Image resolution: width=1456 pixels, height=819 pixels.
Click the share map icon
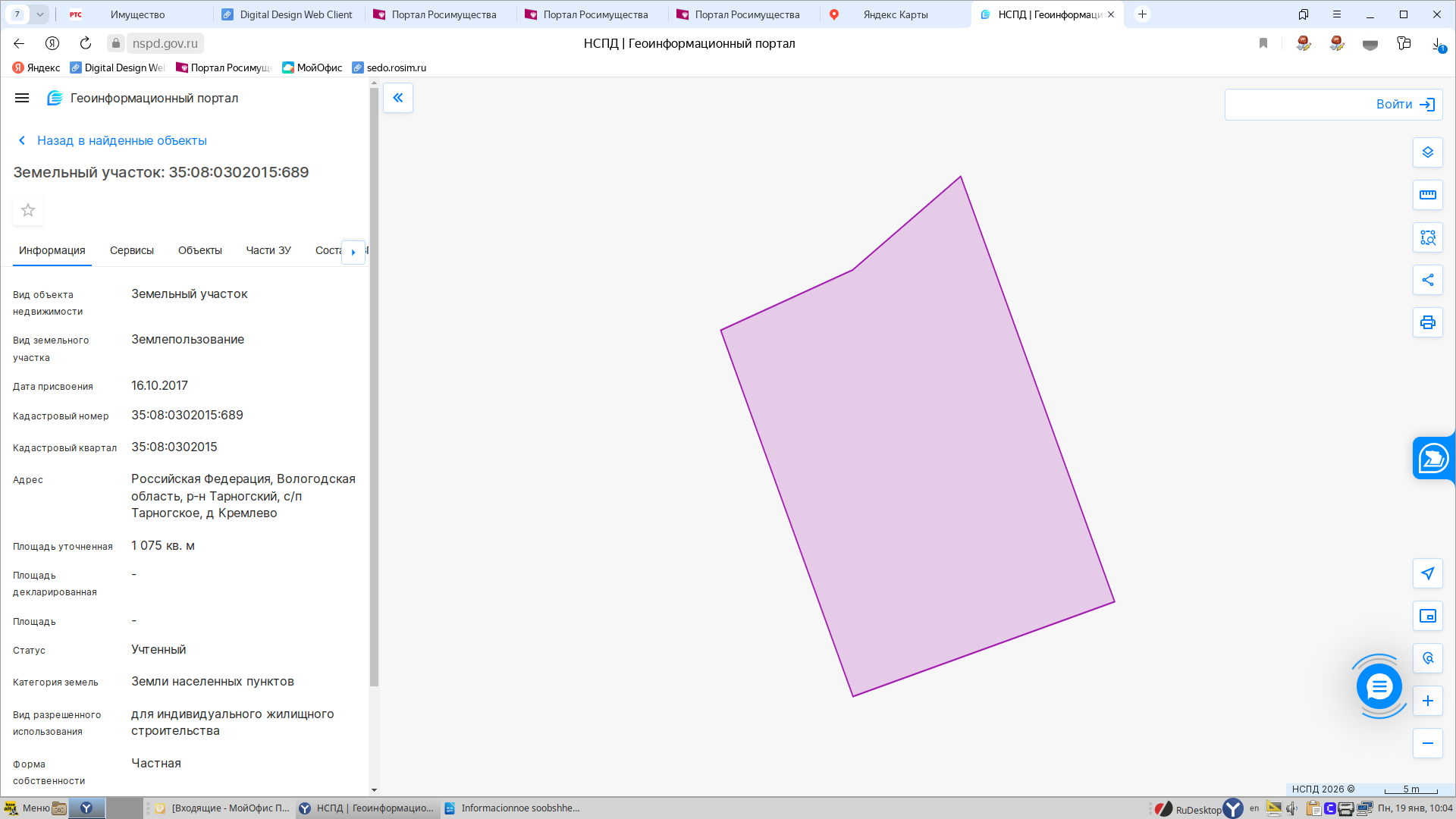click(x=1427, y=280)
